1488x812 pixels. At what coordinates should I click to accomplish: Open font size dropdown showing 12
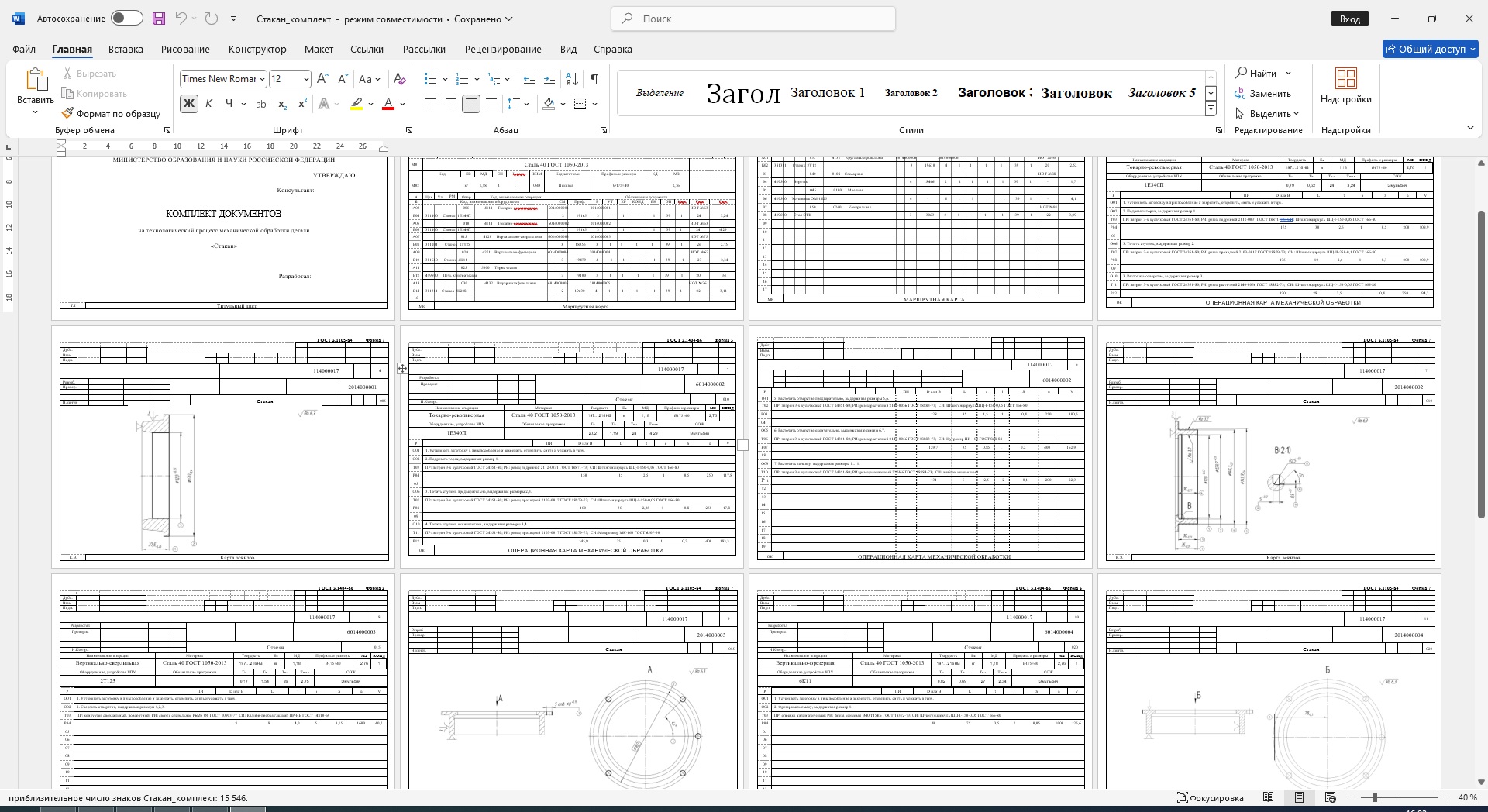click(x=306, y=79)
